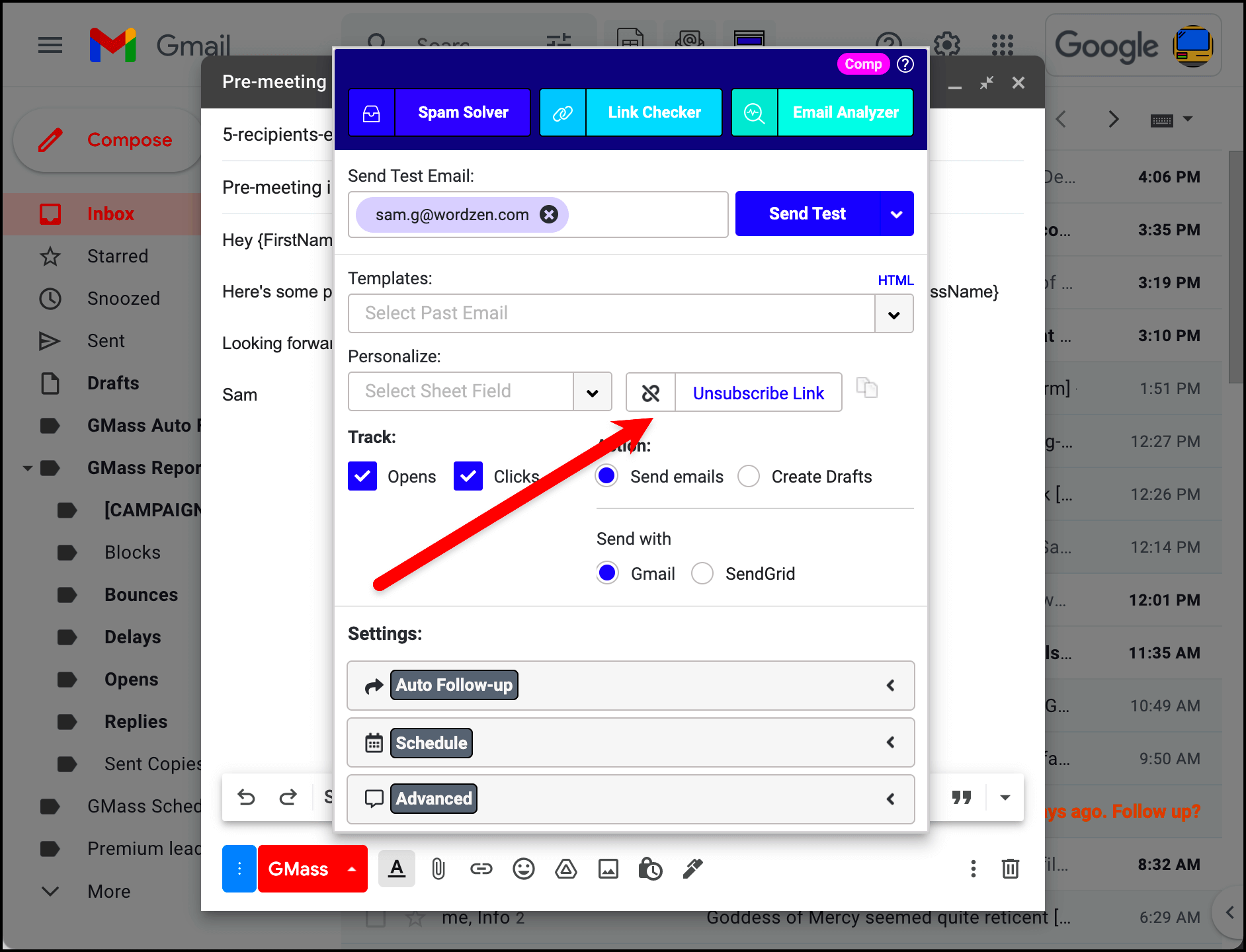Expand the Send Test dropdown arrow
1246x952 pixels.
pos(897,214)
